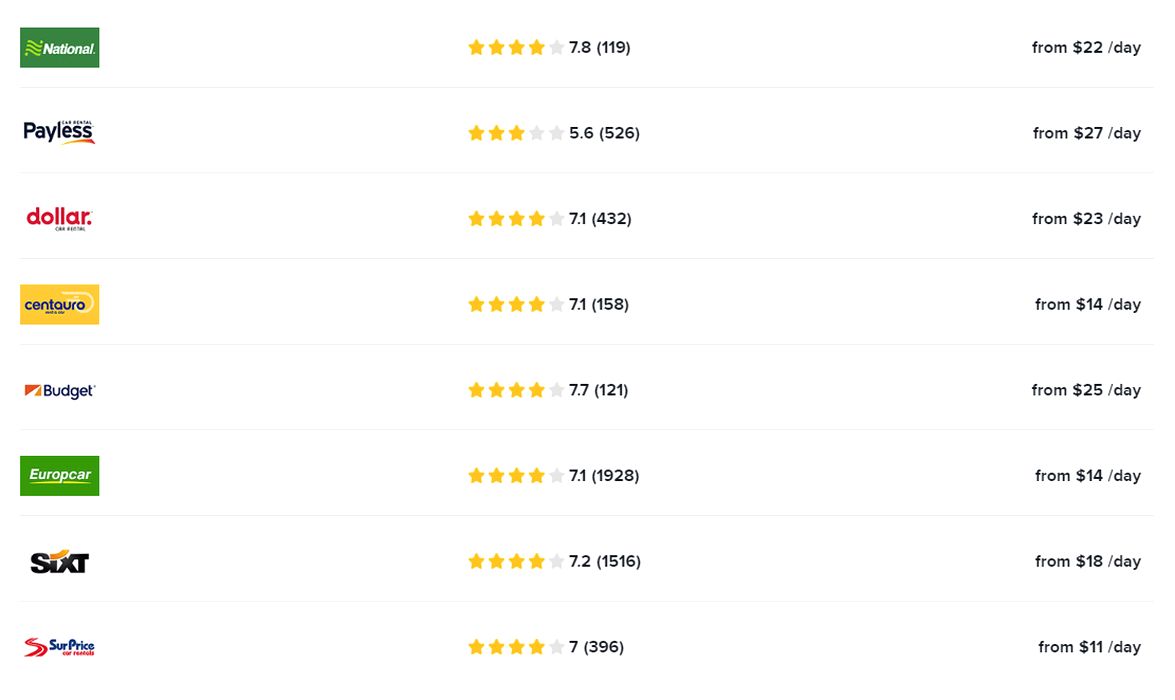Select Centauro's price from $14 per day
Screen dimensions: 1175x700
(1087, 305)
